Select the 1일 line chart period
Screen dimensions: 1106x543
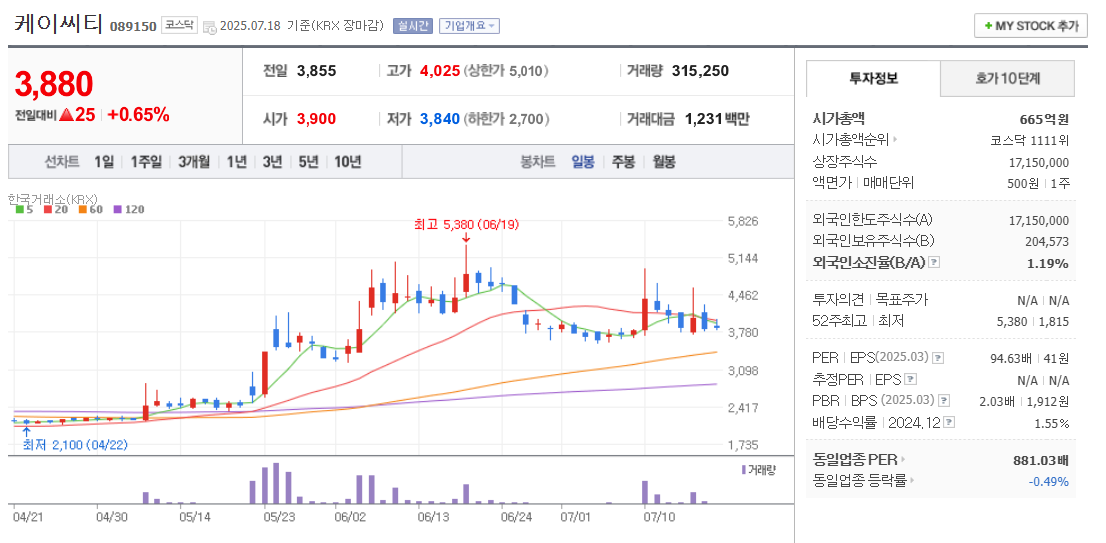104,161
